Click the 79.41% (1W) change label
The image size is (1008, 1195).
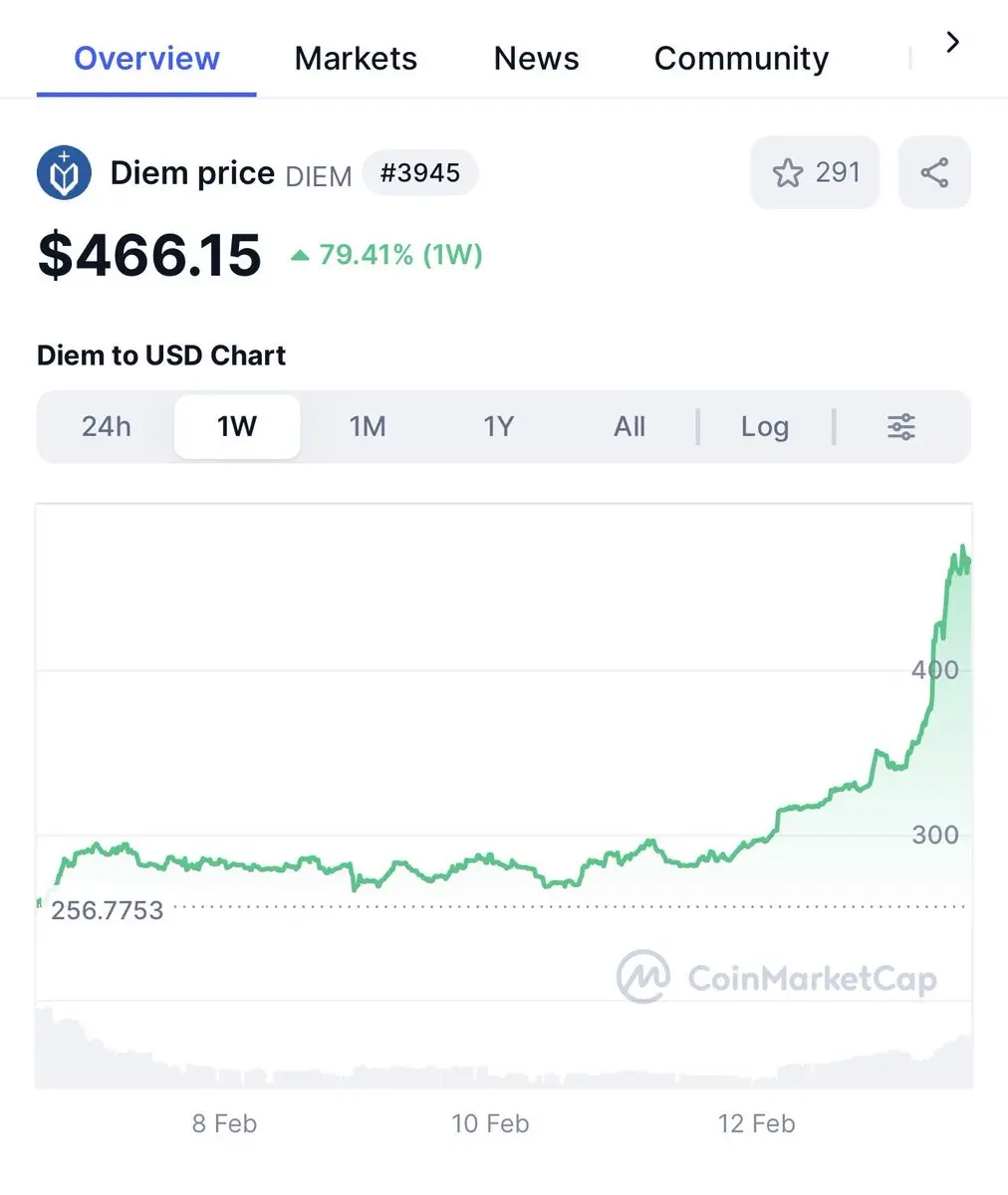pyautogui.click(x=400, y=255)
